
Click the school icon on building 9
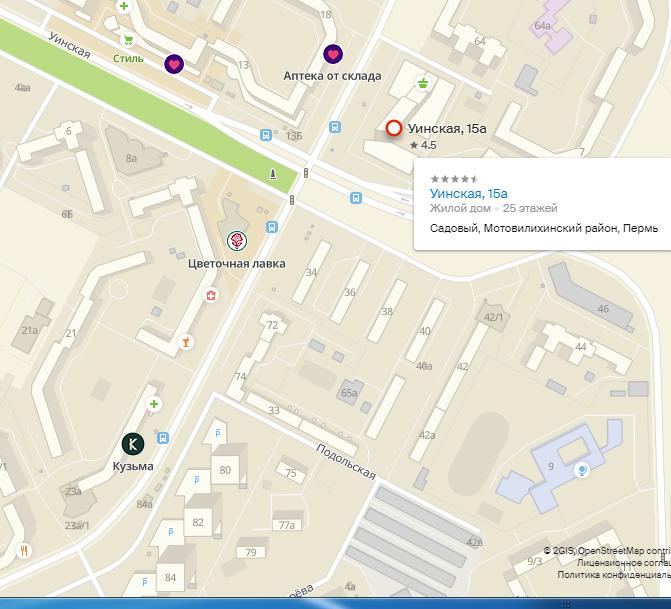[x=582, y=468]
